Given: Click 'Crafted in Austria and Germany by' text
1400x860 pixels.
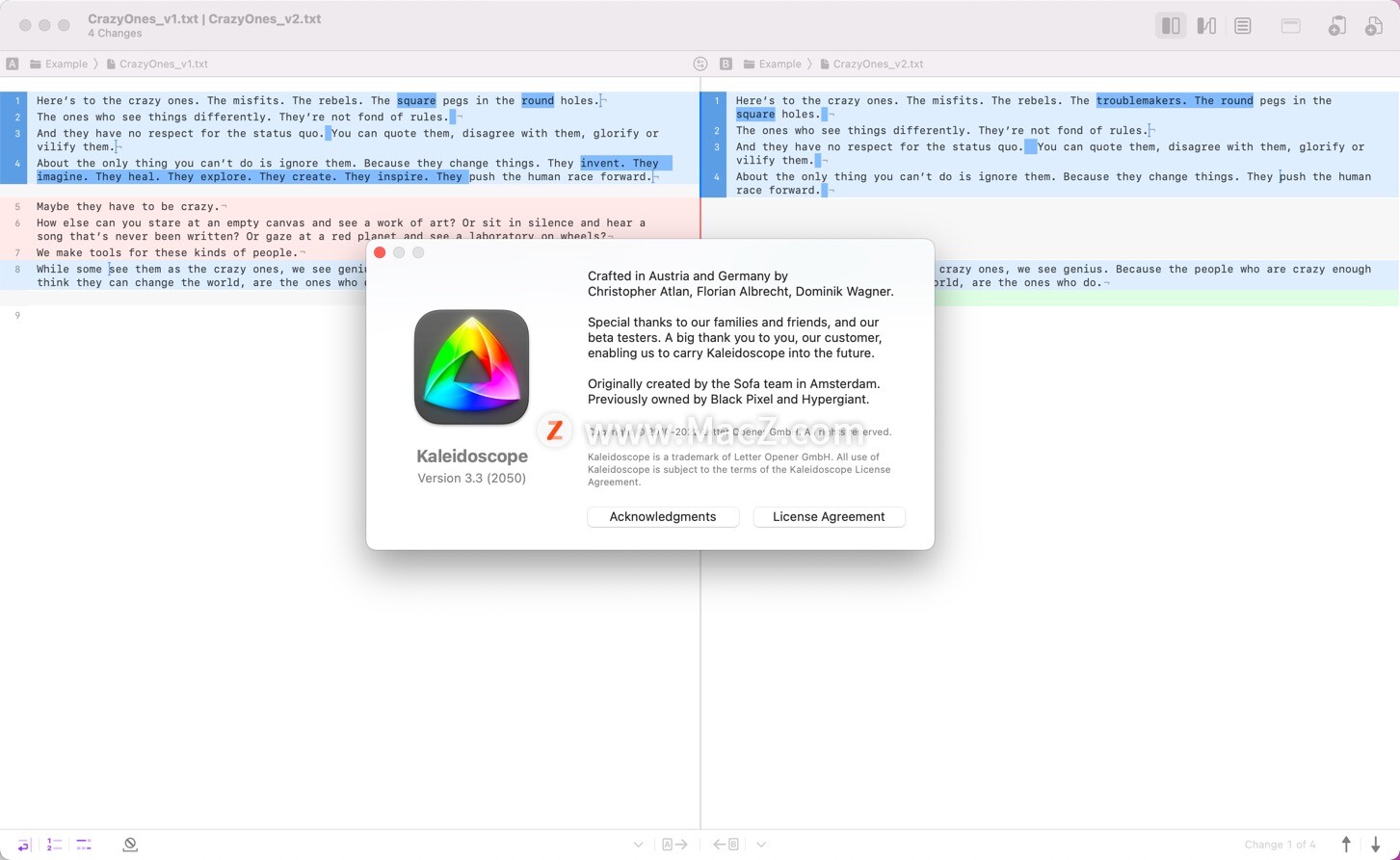Looking at the screenshot, I should coord(688,276).
